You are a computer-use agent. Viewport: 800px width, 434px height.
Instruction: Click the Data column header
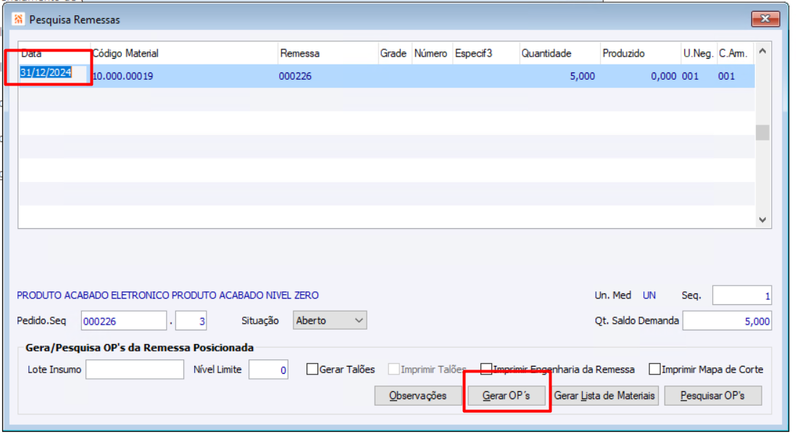pyautogui.click(x=55, y=53)
